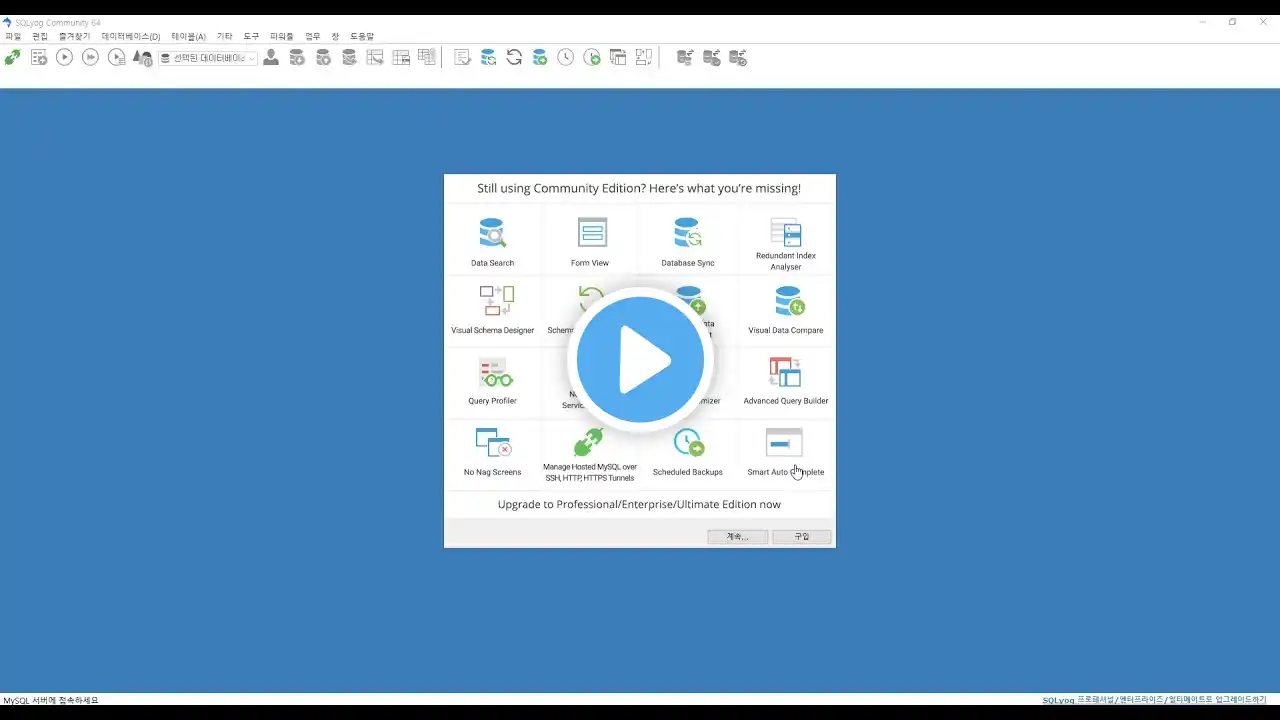Click the 계속... continue button
The width and height of the screenshot is (1280, 720).
click(x=738, y=537)
